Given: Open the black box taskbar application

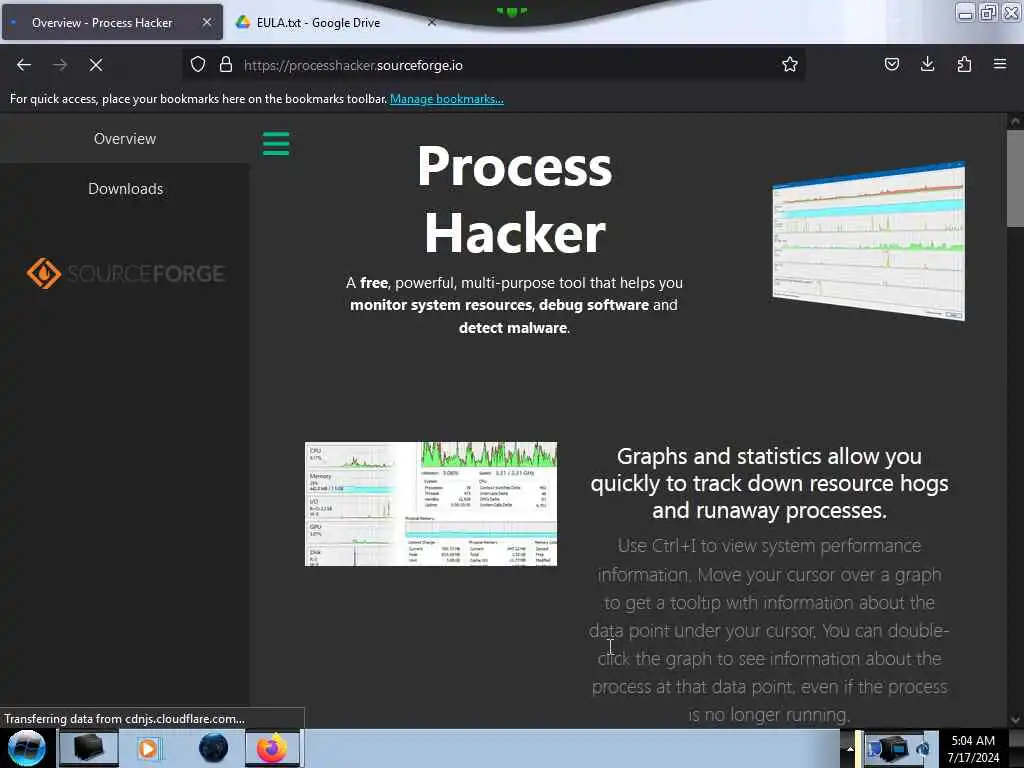Looking at the screenshot, I should coord(89,748).
